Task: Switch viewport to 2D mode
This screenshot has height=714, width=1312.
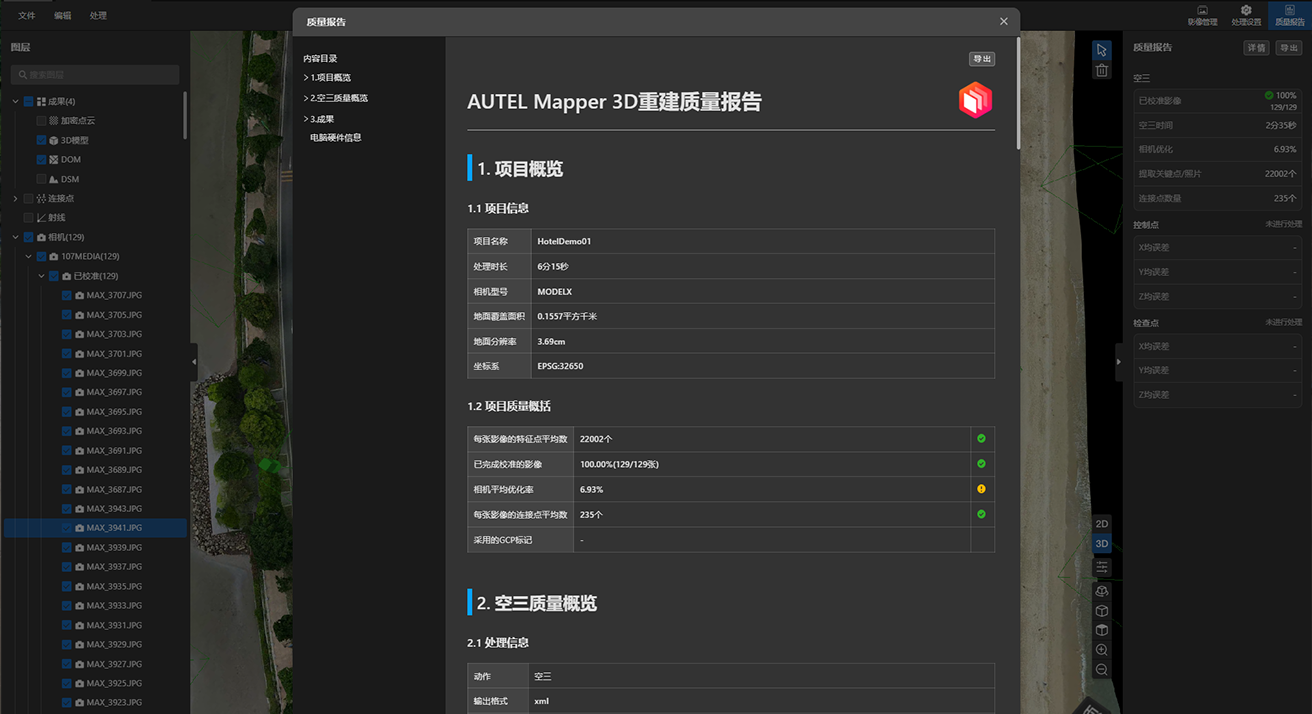Action: click(1101, 524)
